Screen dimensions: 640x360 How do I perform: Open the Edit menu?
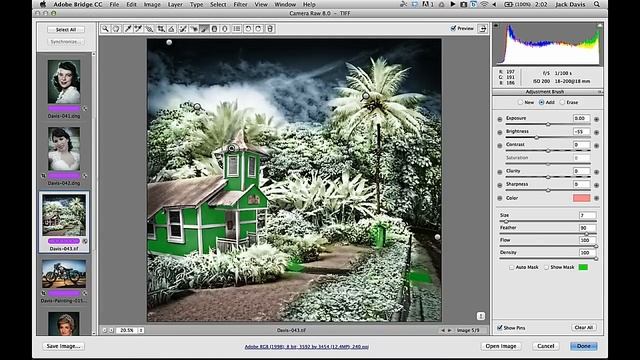click(131, 4)
